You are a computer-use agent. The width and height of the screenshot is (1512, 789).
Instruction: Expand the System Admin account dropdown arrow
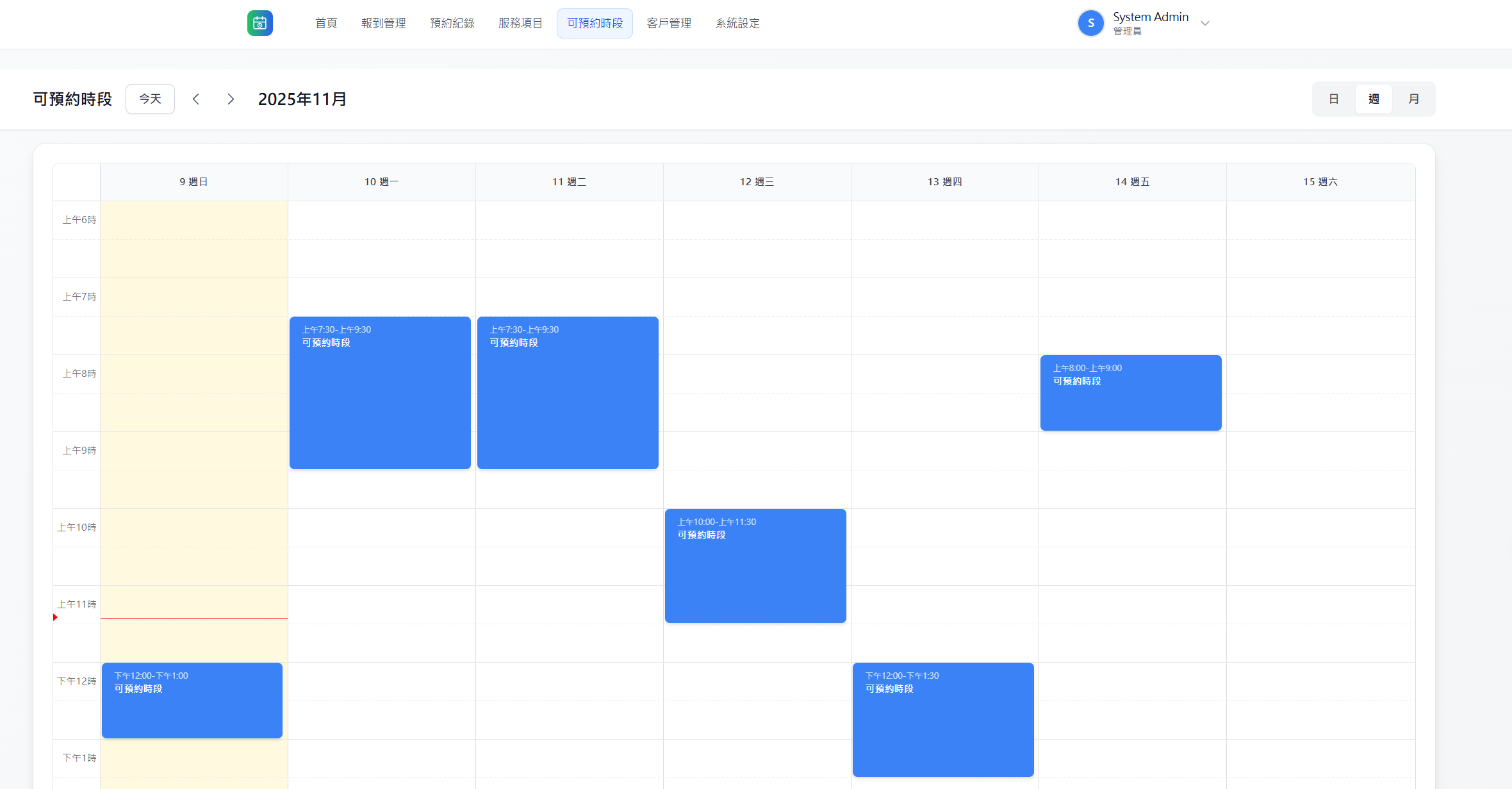1205,24
